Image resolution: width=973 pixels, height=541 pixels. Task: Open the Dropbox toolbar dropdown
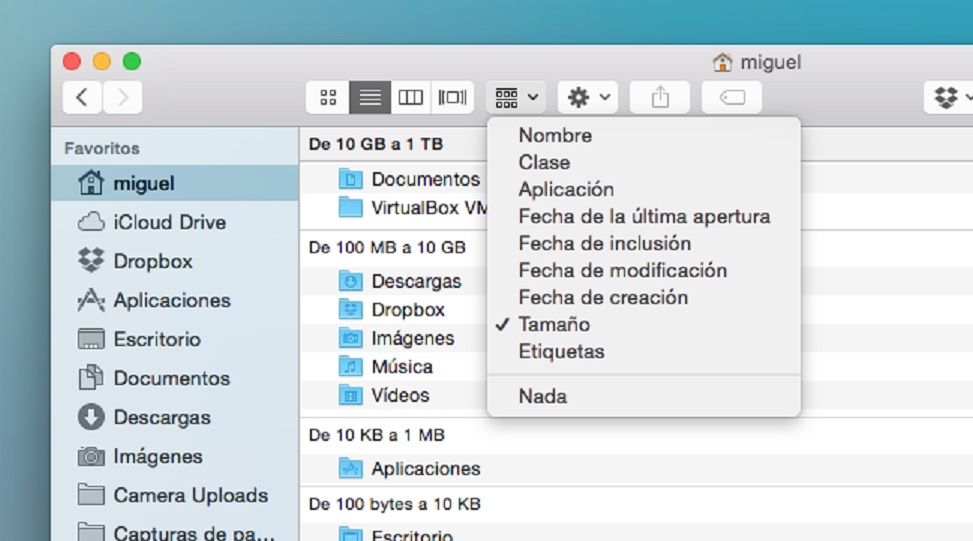pos(950,97)
